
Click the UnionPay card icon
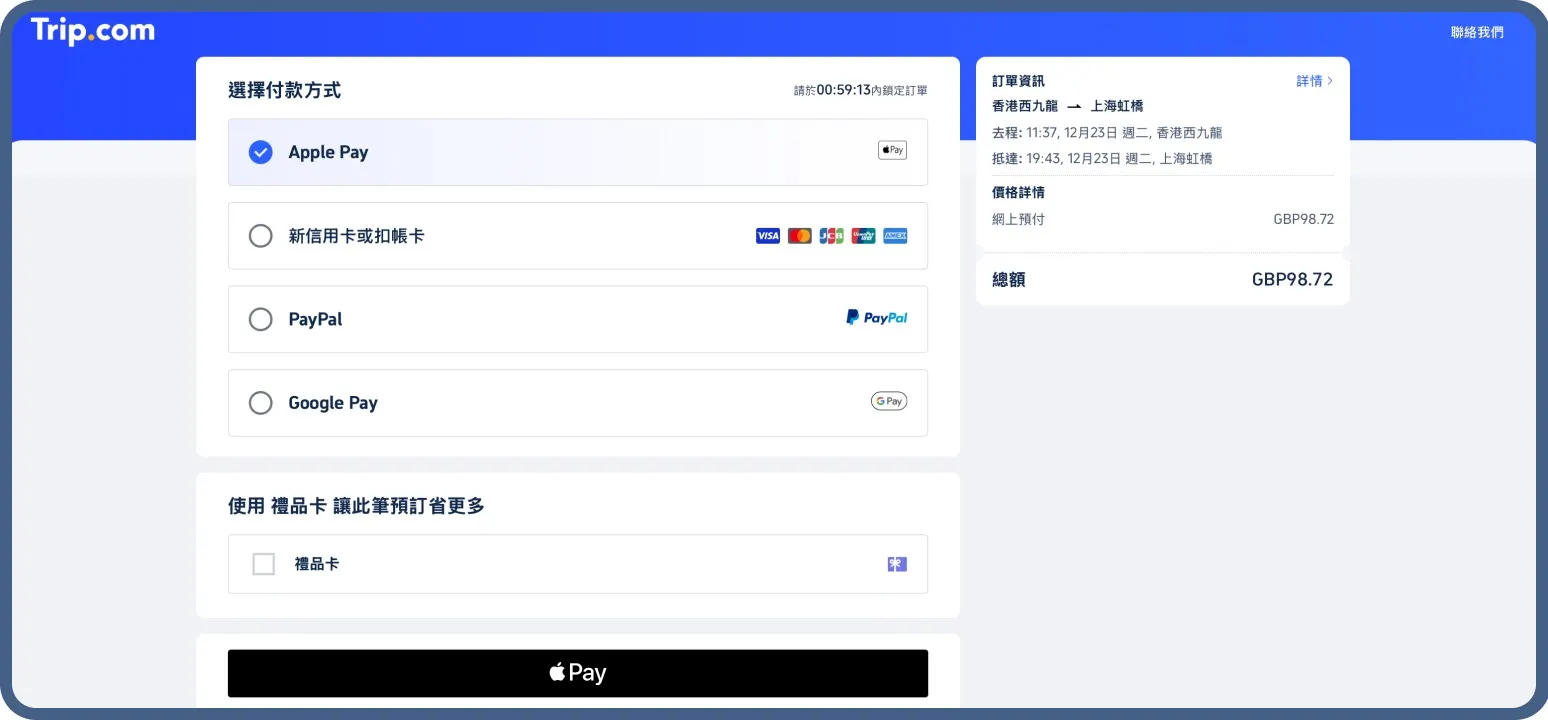[864, 236]
